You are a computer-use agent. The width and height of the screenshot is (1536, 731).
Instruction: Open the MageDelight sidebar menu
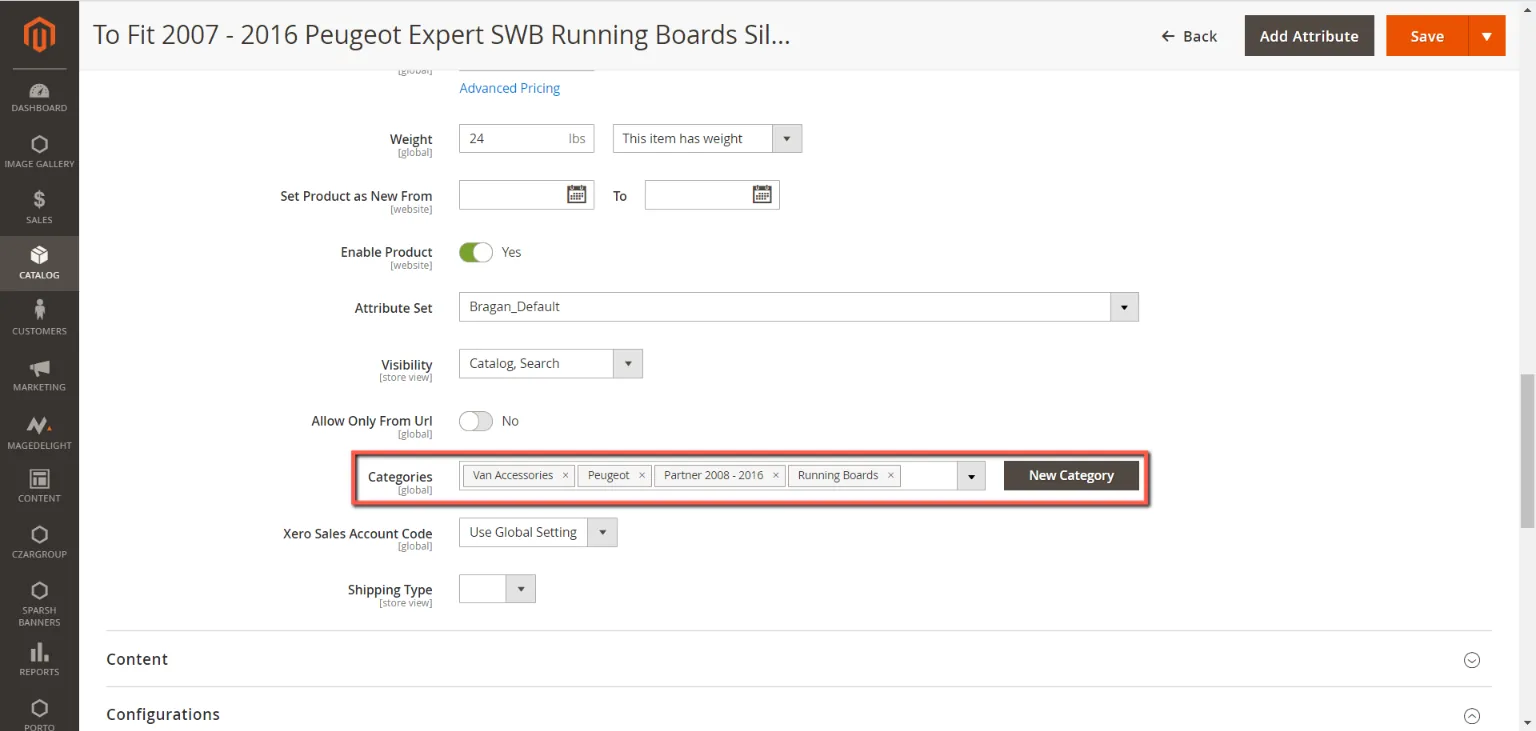coord(39,432)
